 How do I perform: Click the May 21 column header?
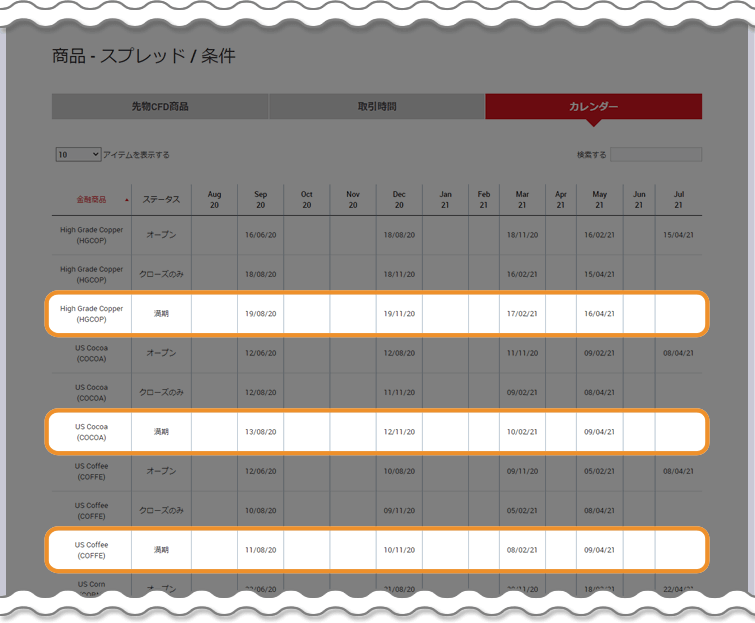(x=599, y=200)
